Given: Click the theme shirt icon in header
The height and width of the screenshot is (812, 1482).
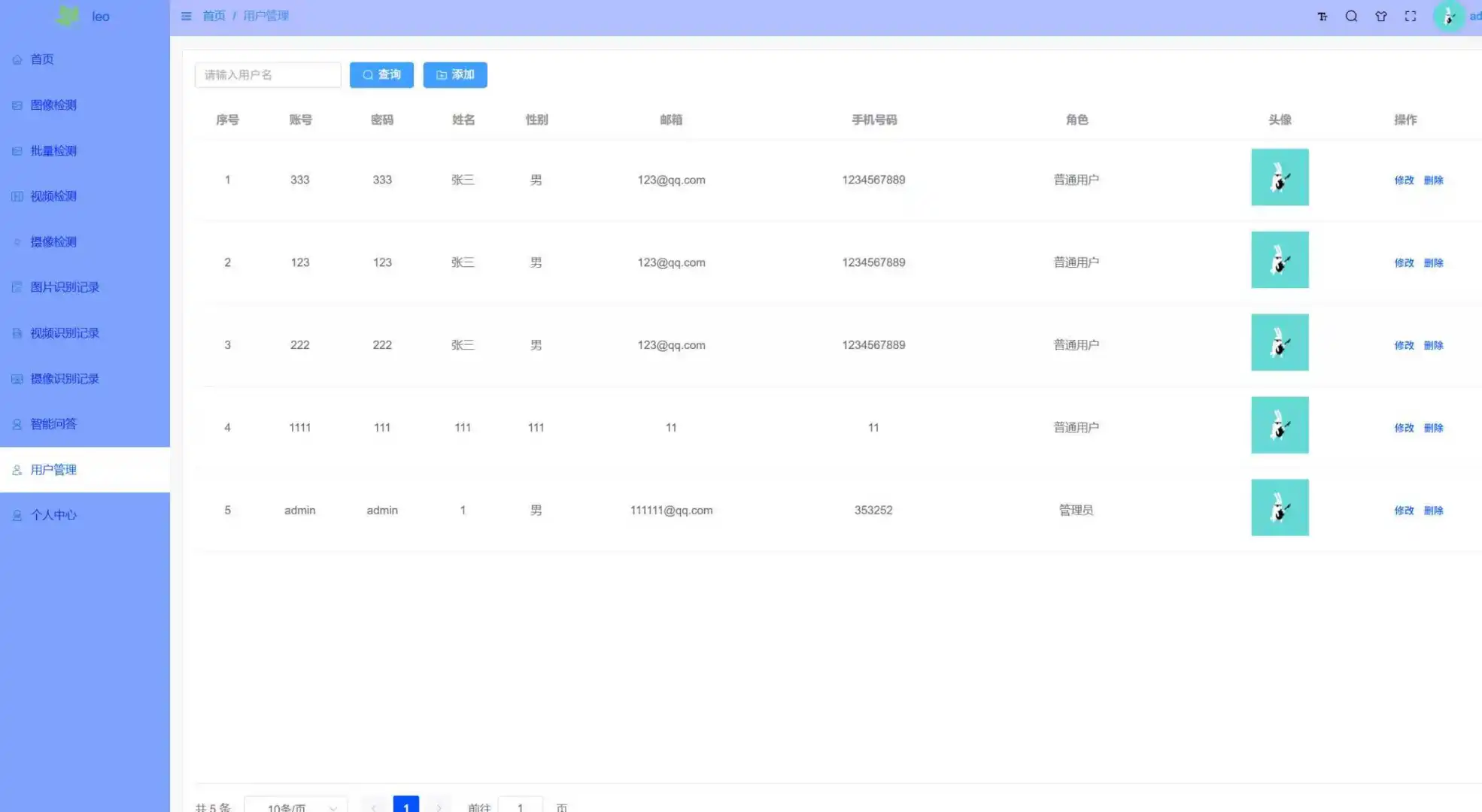Looking at the screenshot, I should pos(1381,16).
